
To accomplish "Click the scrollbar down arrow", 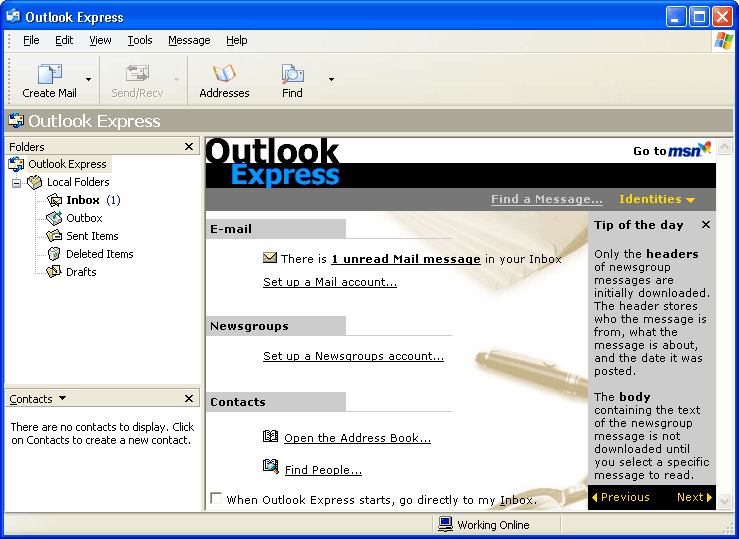I will pyautogui.click(x=724, y=501).
